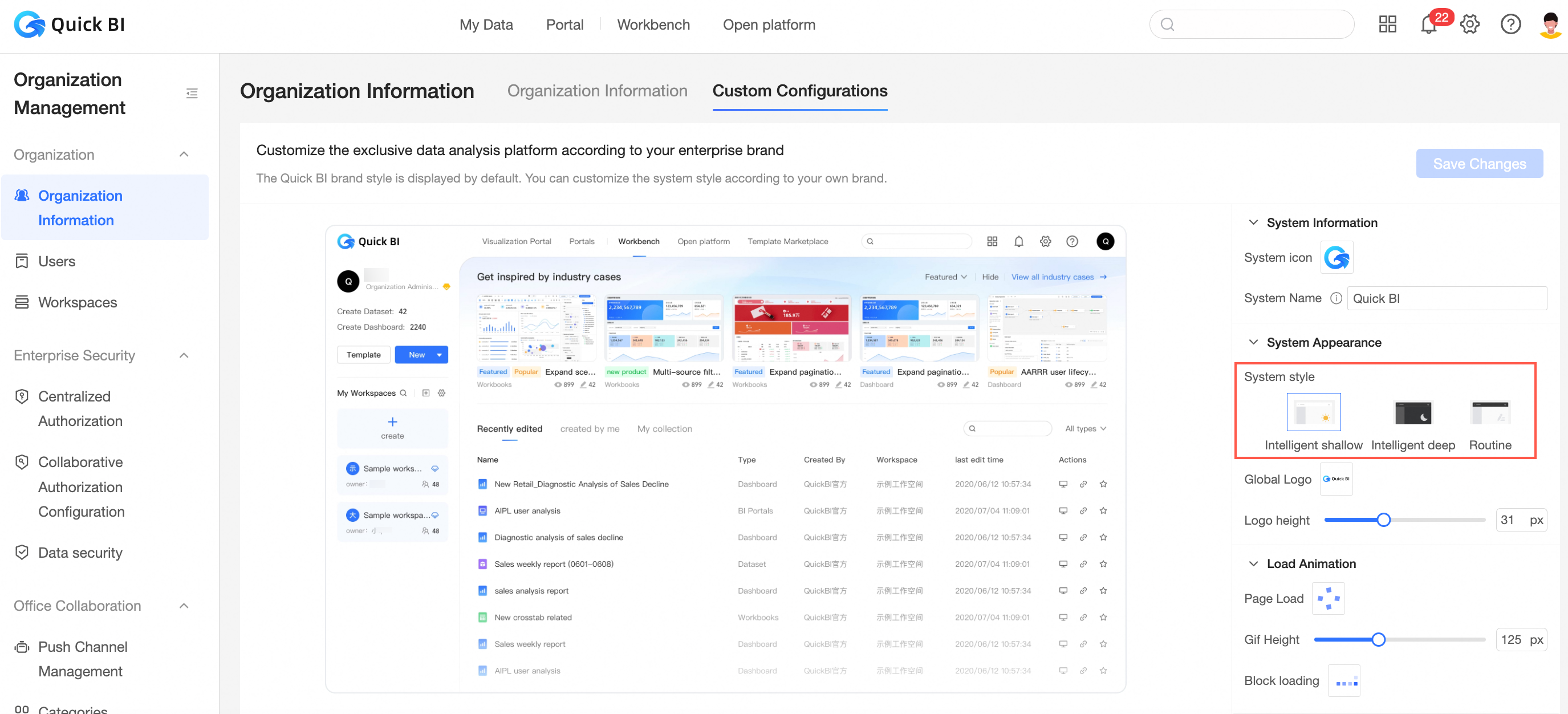Open the apps grid icon
The width and height of the screenshot is (1568, 714).
1387,25
